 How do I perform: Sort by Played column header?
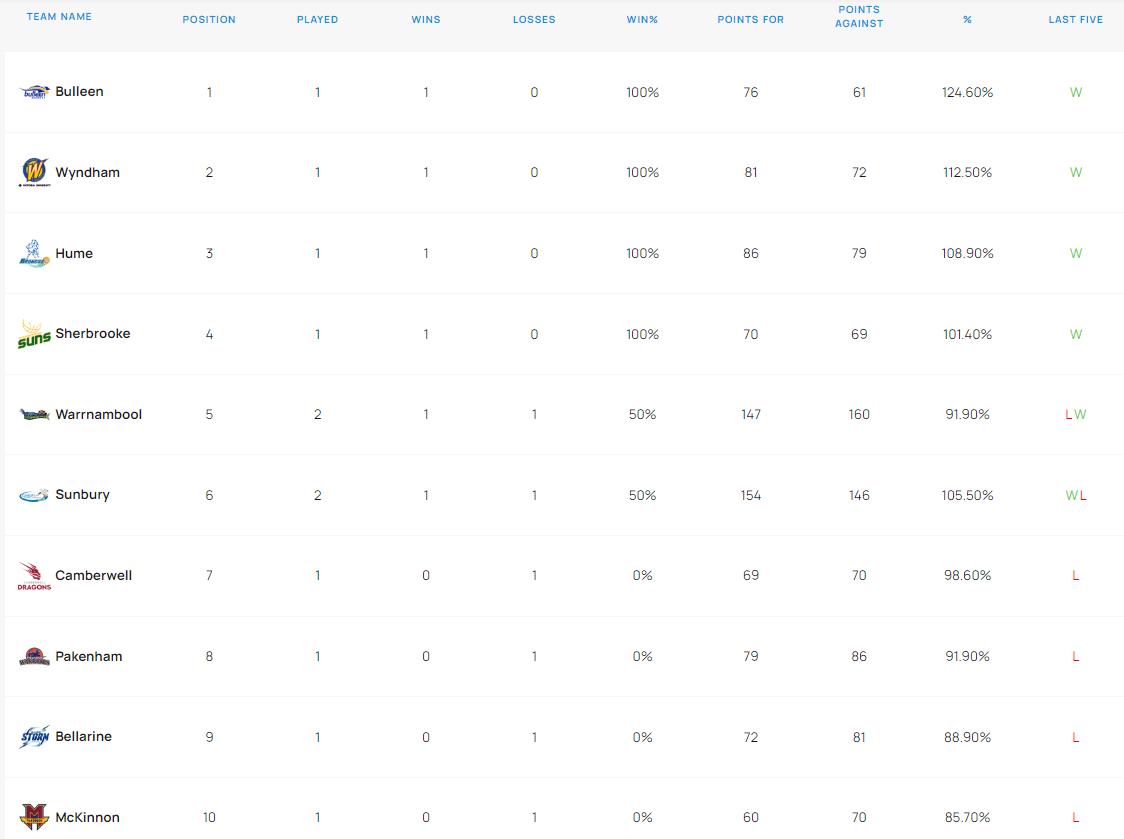(318, 19)
